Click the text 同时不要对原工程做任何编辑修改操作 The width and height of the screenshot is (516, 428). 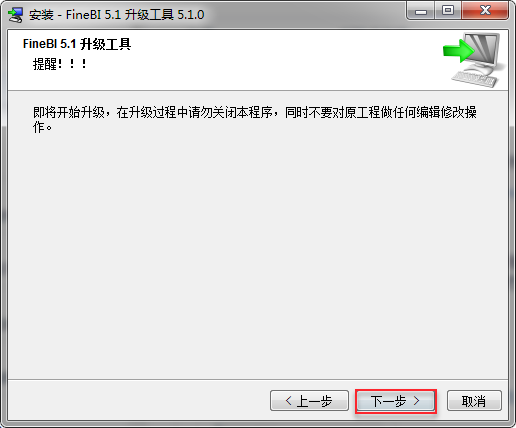coord(381,112)
